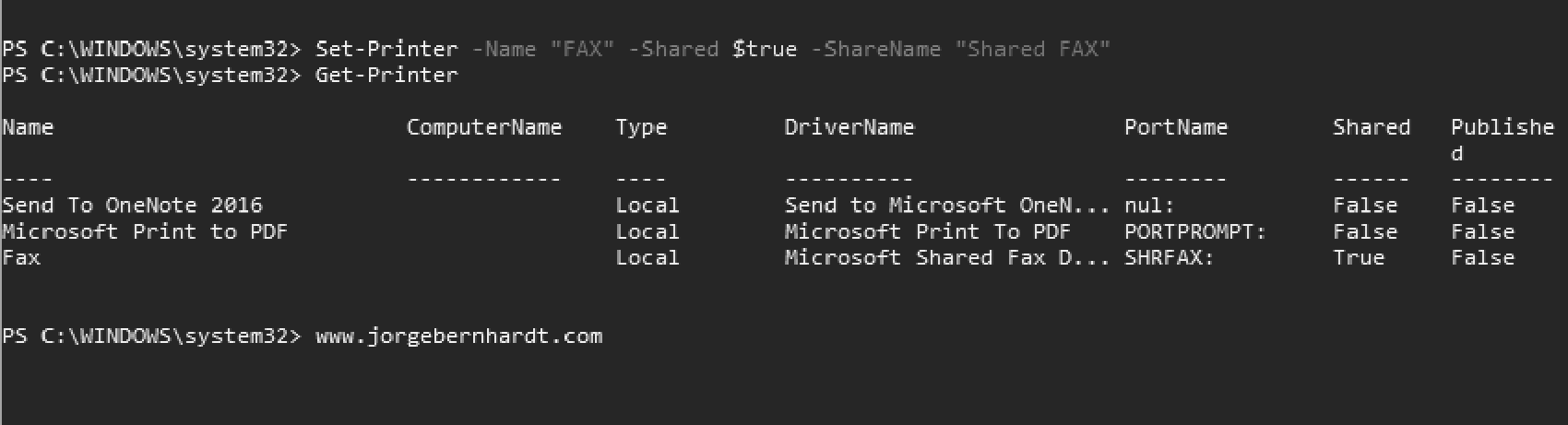The width and height of the screenshot is (1568, 425).
Task: Click the Microsoft Shared Fax driver name
Action: [946, 258]
